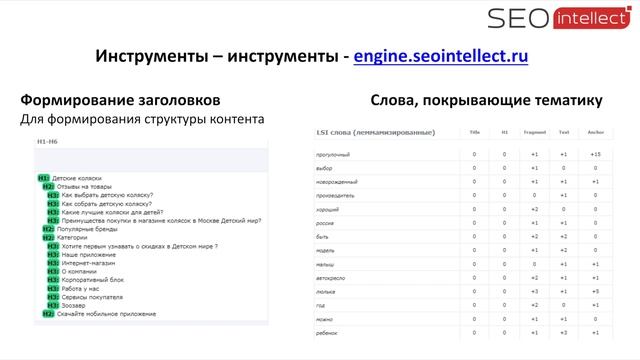Select the LSI word 'россия'
The image size is (640, 360).
[x=325, y=223]
